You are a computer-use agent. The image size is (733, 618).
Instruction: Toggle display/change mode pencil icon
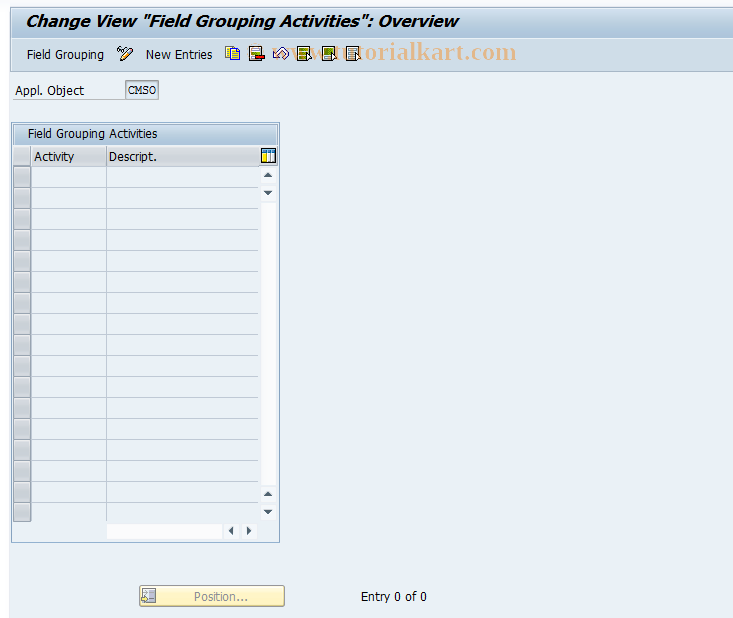tap(125, 54)
